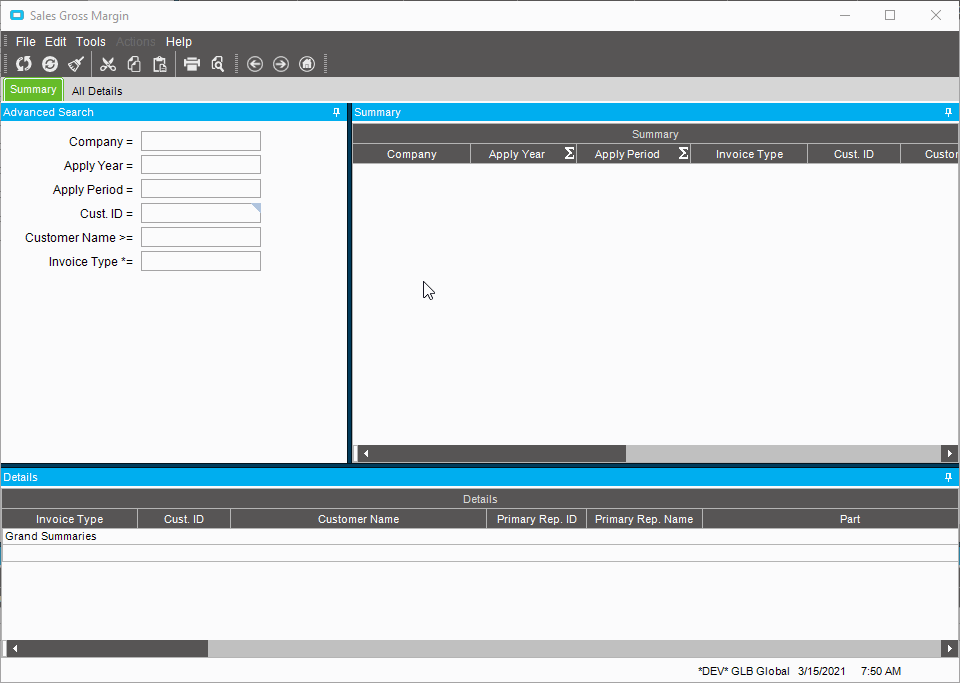Click the Primary Rep. ID column header
Screen dimensions: 960x683
[537, 519]
